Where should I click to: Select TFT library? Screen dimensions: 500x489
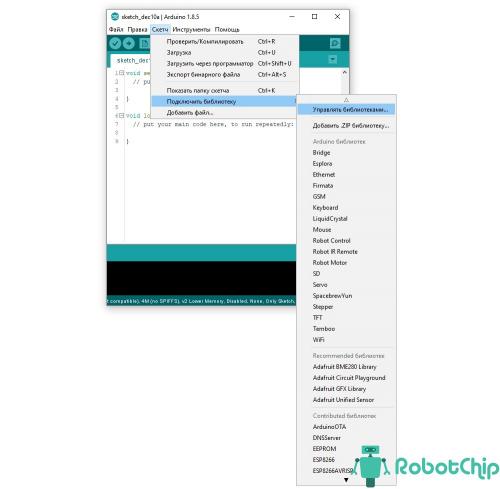(x=346, y=318)
